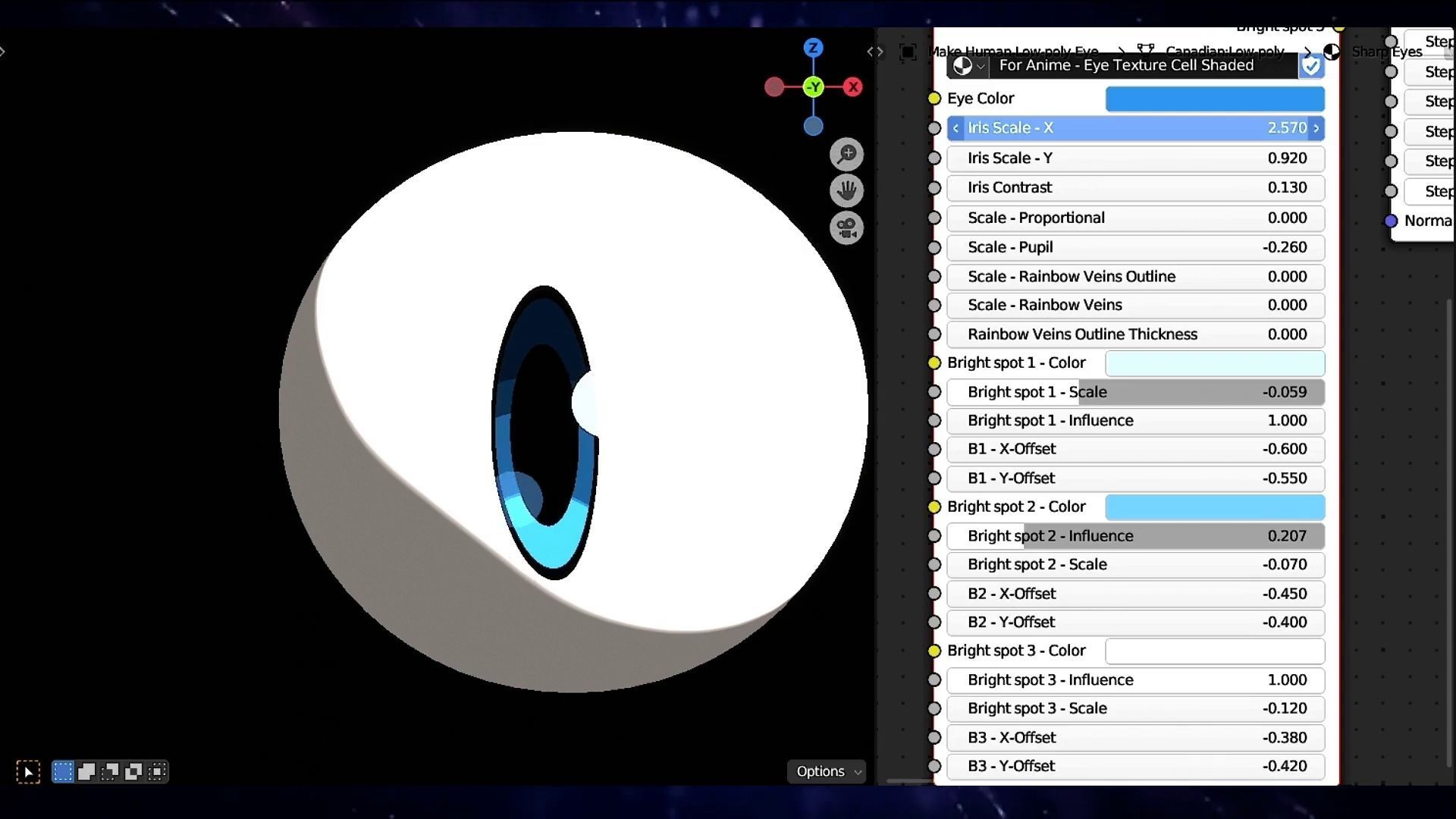The image size is (1456, 819).
Task: Choose the 'invert selection' mode icon
Action: (133, 772)
